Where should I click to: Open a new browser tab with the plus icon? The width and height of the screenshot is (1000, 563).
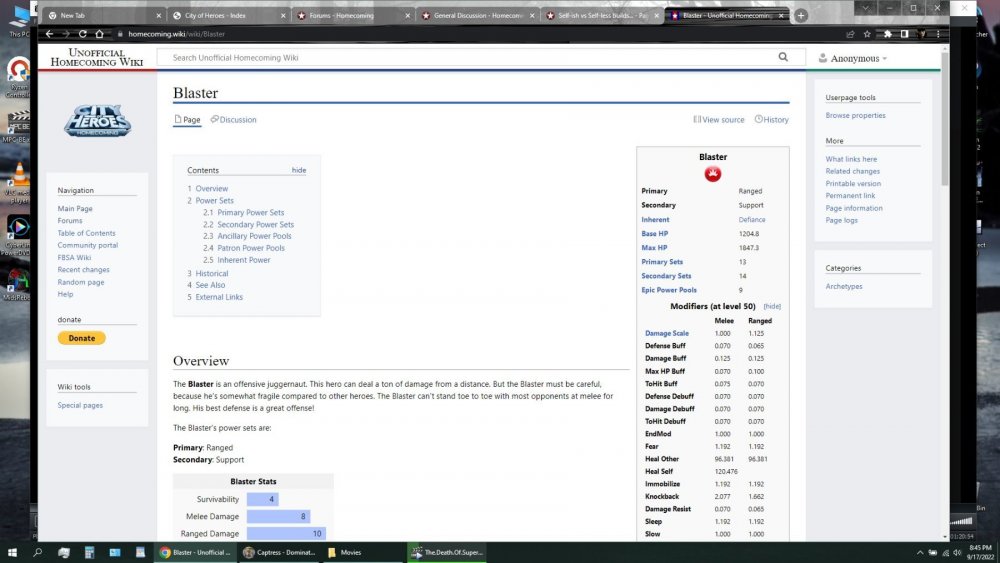pos(800,16)
